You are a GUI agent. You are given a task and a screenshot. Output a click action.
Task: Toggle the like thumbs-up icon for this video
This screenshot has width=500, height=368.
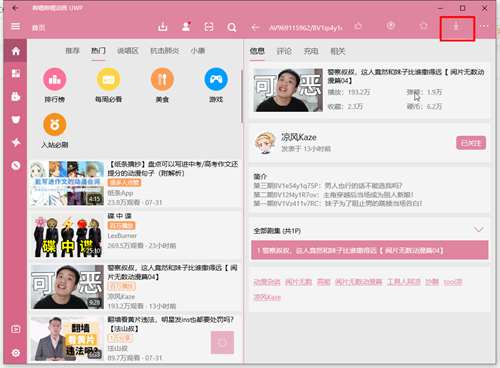(x=358, y=26)
